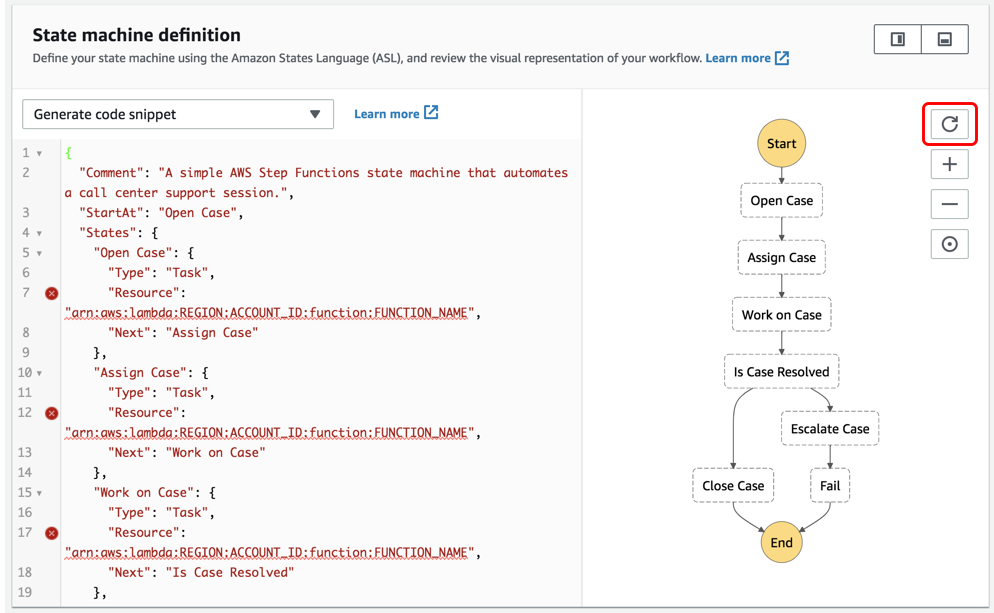Click the refresh graph icon

pos(949,124)
